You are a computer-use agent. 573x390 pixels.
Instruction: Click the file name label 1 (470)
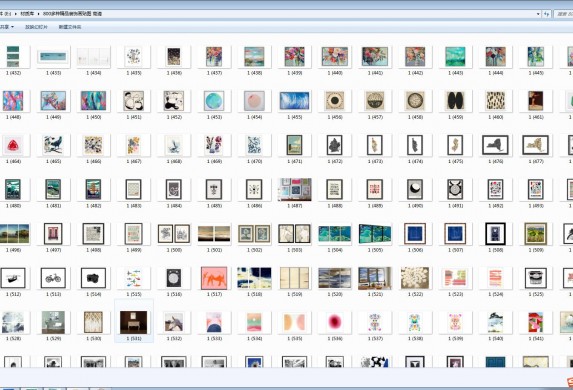254,162
